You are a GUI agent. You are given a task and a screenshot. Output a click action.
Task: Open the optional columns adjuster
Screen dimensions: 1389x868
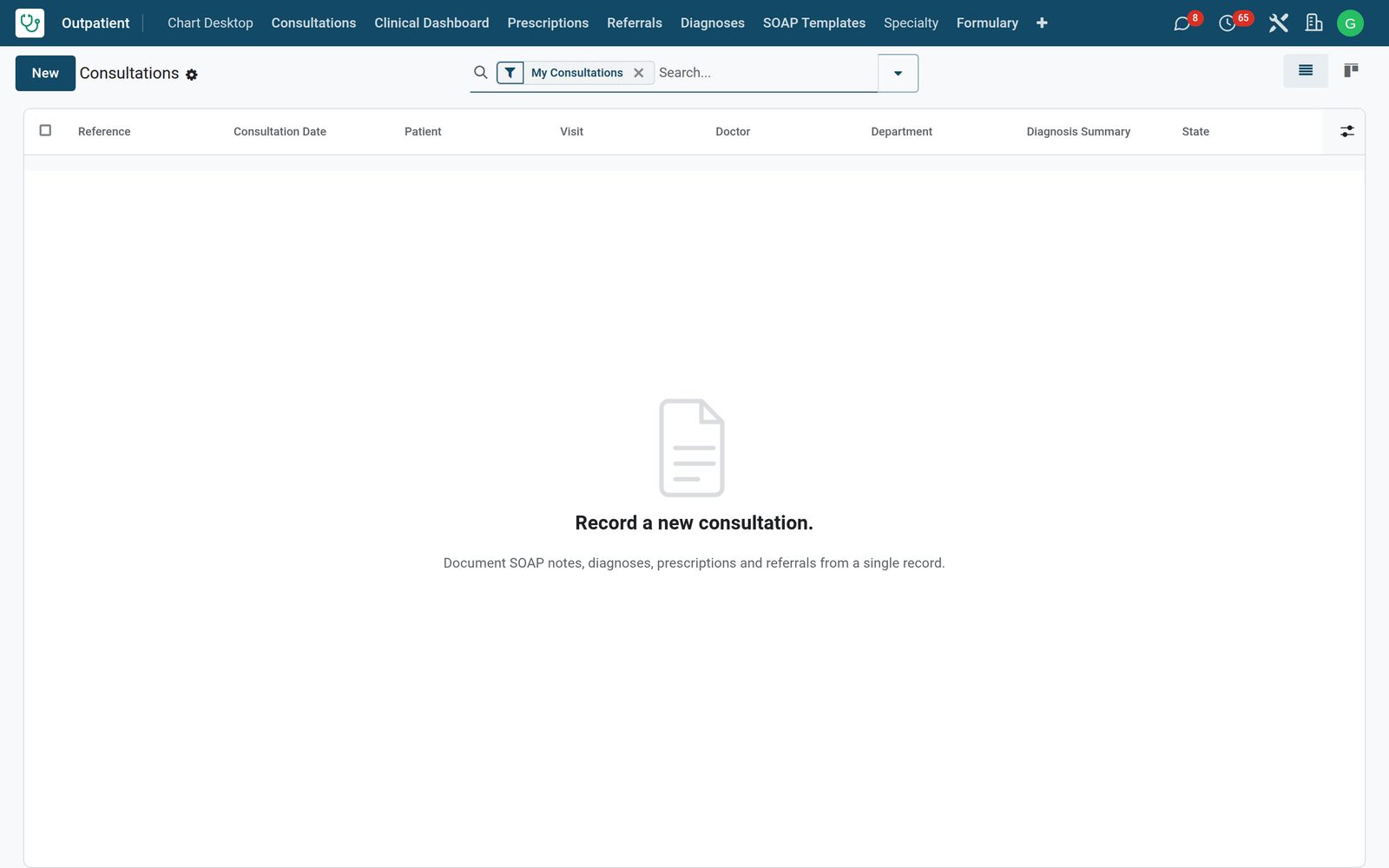point(1346,131)
